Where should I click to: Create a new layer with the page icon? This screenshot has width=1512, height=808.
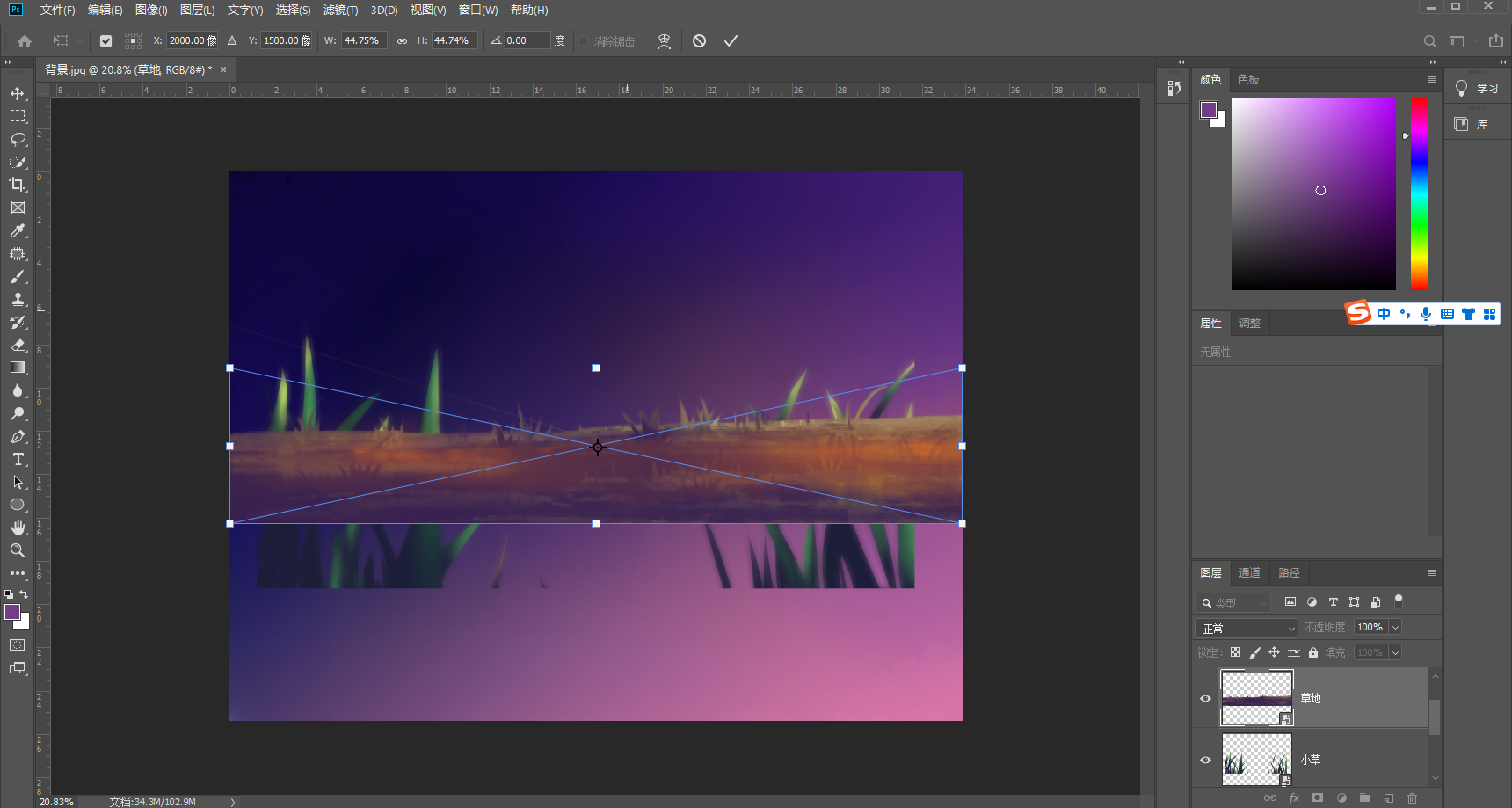(1389, 798)
